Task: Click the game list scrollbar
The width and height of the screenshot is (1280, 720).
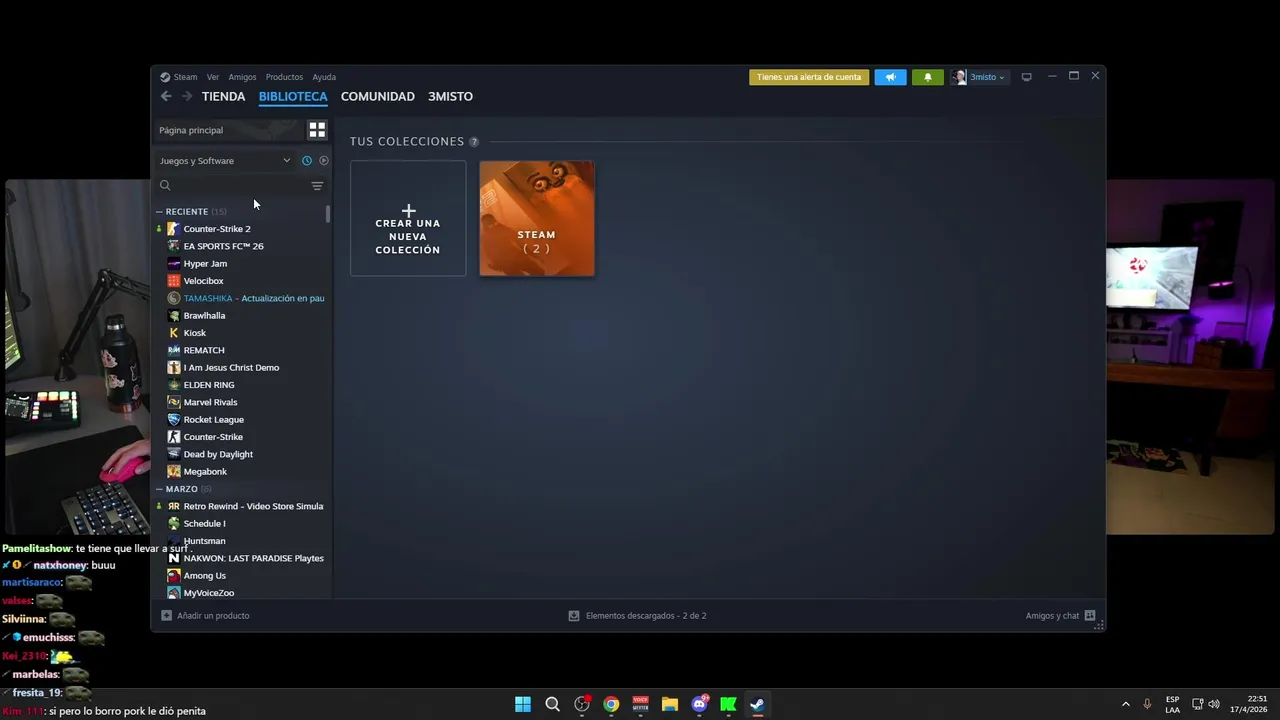Action: tap(328, 214)
